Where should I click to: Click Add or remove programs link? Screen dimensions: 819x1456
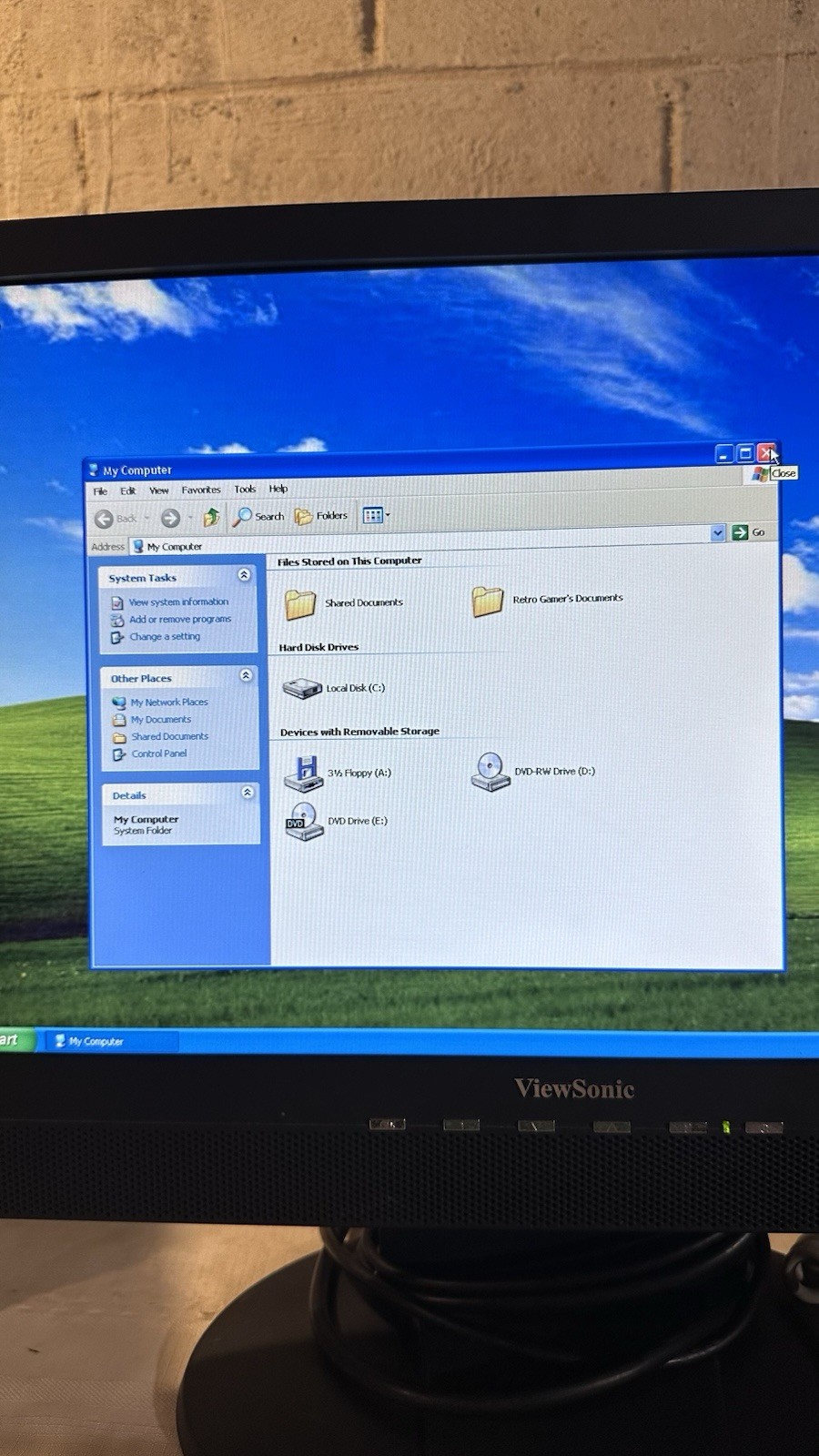(180, 619)
